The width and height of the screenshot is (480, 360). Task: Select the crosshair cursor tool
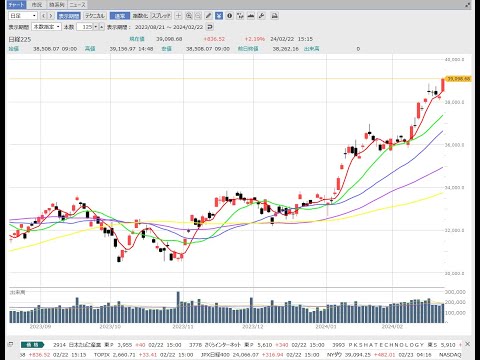coord(178,16)
